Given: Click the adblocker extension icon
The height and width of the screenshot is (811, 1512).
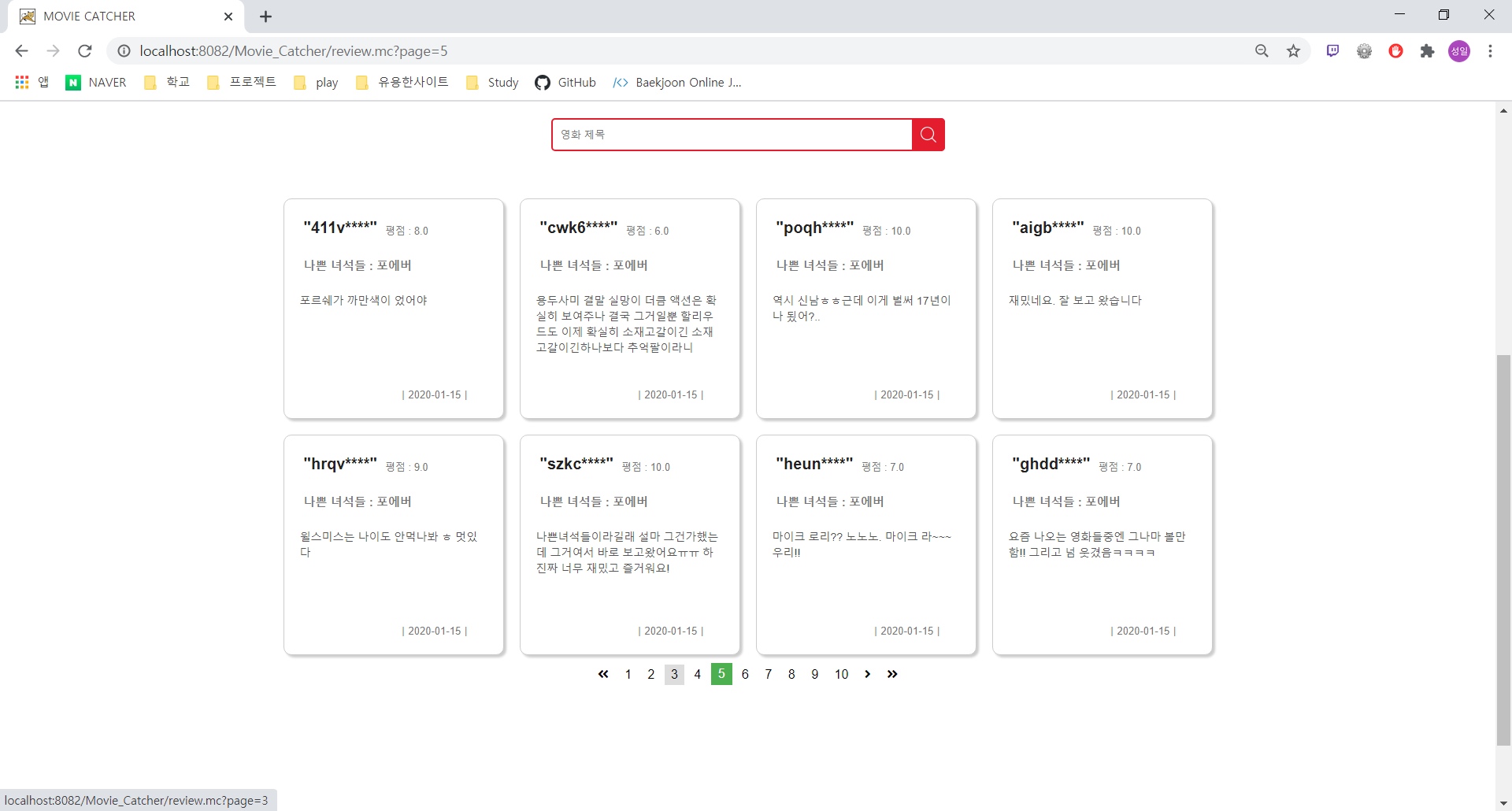Looking at the screenshot, I should coord(1395,50).
